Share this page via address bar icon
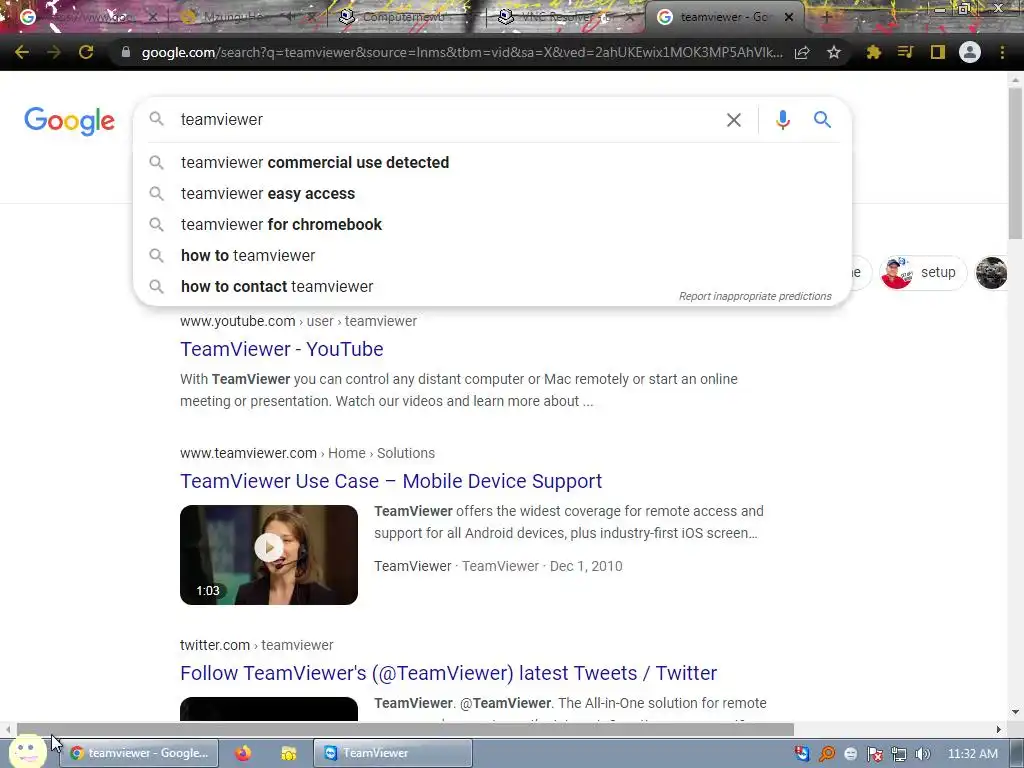This screenshot has height=768, width=1024. pyautogui.click(x=802, y=52)
